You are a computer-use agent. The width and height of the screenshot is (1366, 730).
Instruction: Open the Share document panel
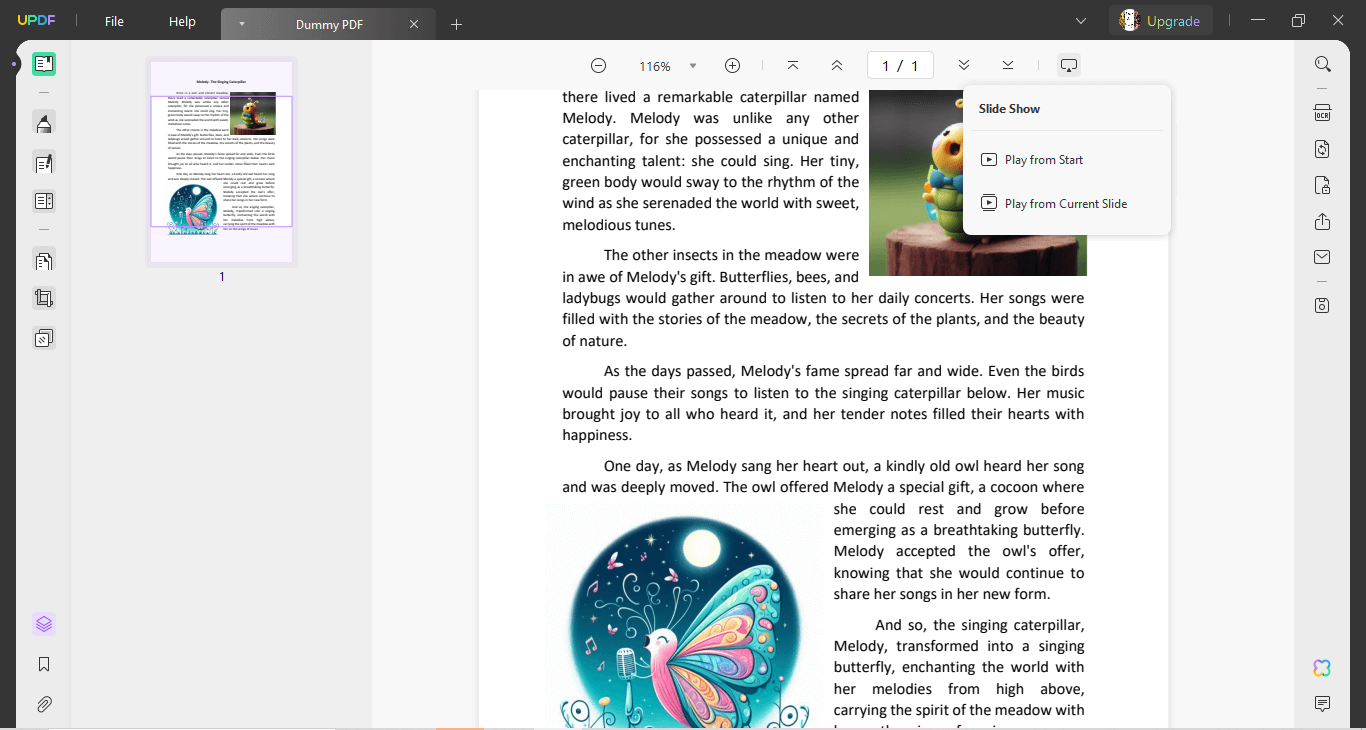[x=1321, y=221]
